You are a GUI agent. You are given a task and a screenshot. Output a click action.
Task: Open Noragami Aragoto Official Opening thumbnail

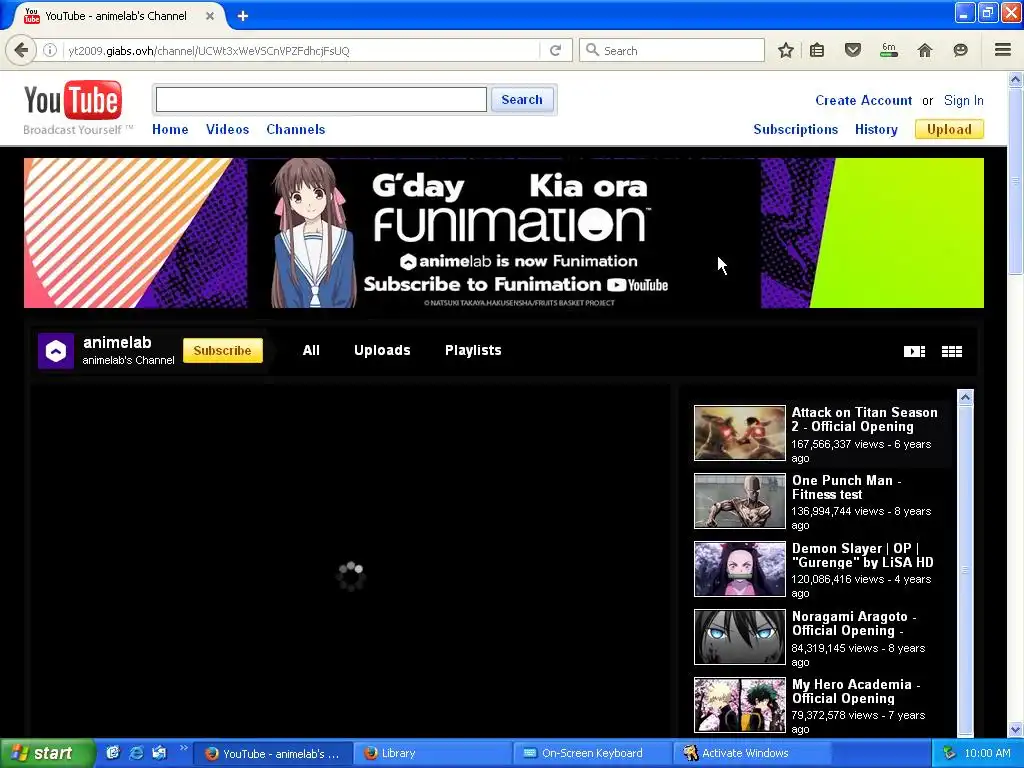739,637
